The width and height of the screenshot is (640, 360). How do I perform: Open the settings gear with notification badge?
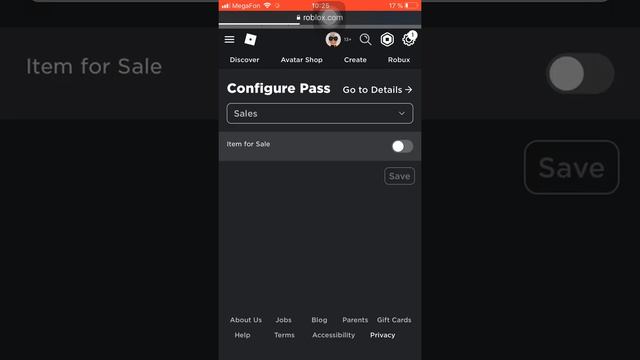point(409,39)
